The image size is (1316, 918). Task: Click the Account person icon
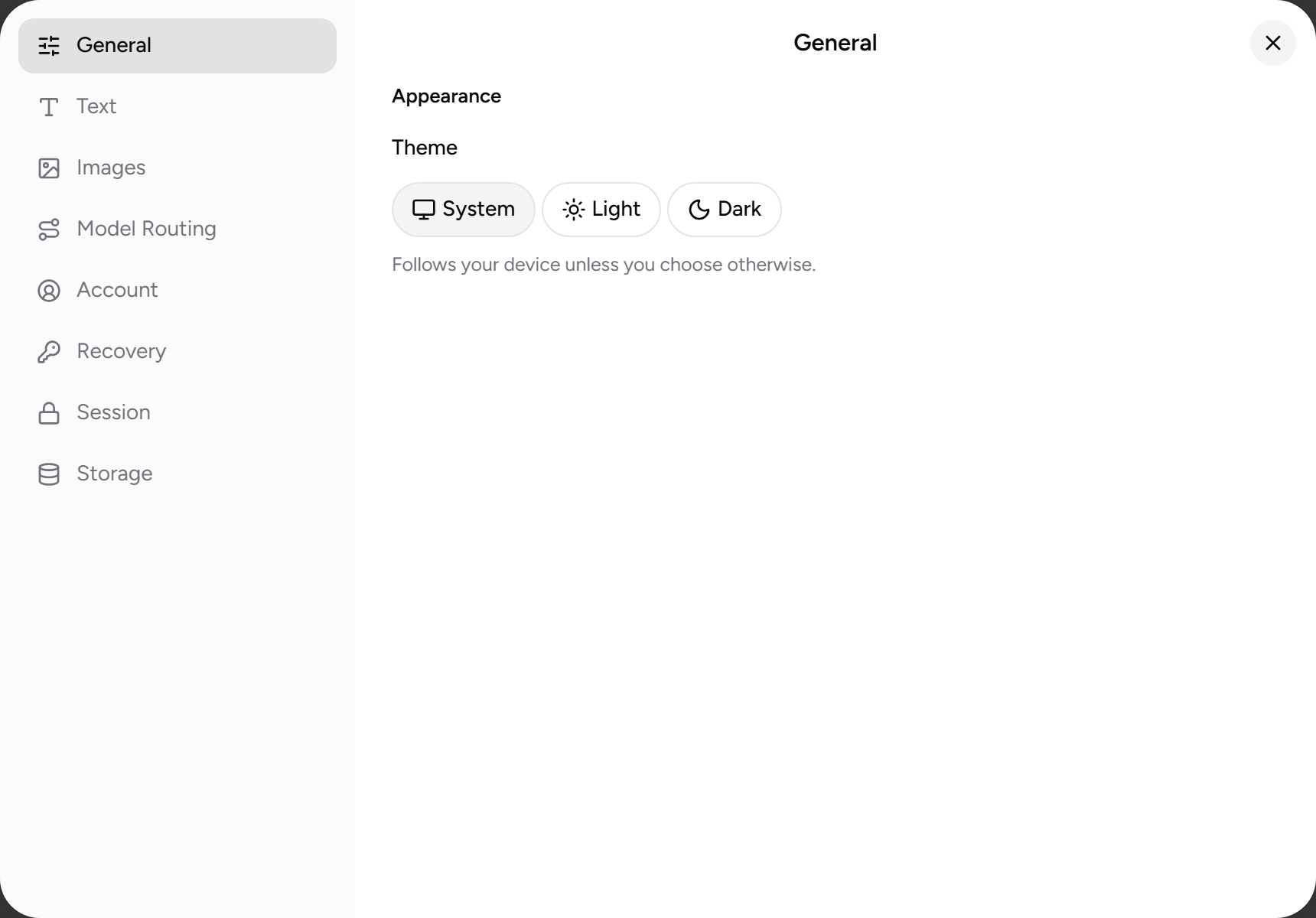tap(49, 291)
